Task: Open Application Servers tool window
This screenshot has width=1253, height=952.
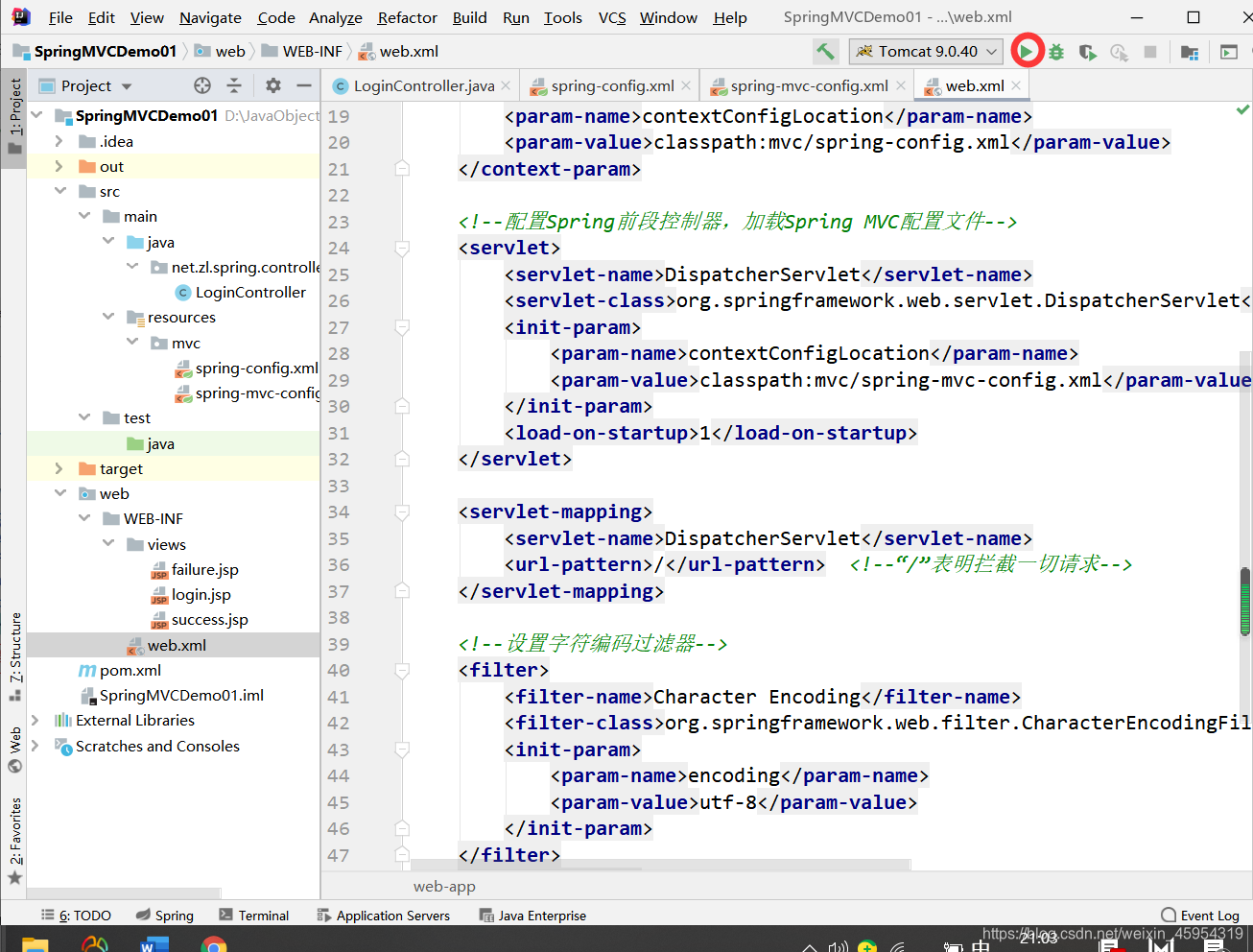Action: pyautogui.click(x=384, y=916)
